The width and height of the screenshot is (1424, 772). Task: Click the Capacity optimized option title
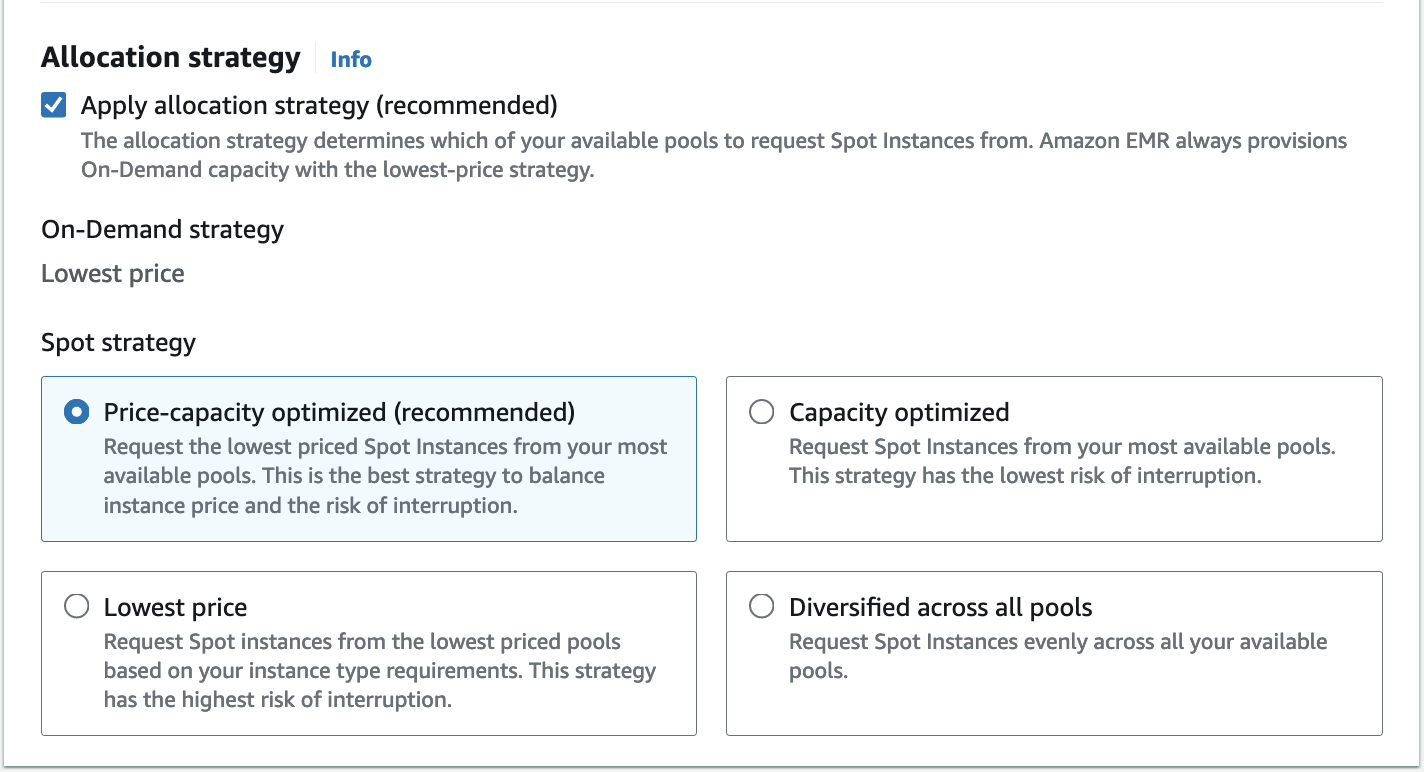click(x=899, y=412)
